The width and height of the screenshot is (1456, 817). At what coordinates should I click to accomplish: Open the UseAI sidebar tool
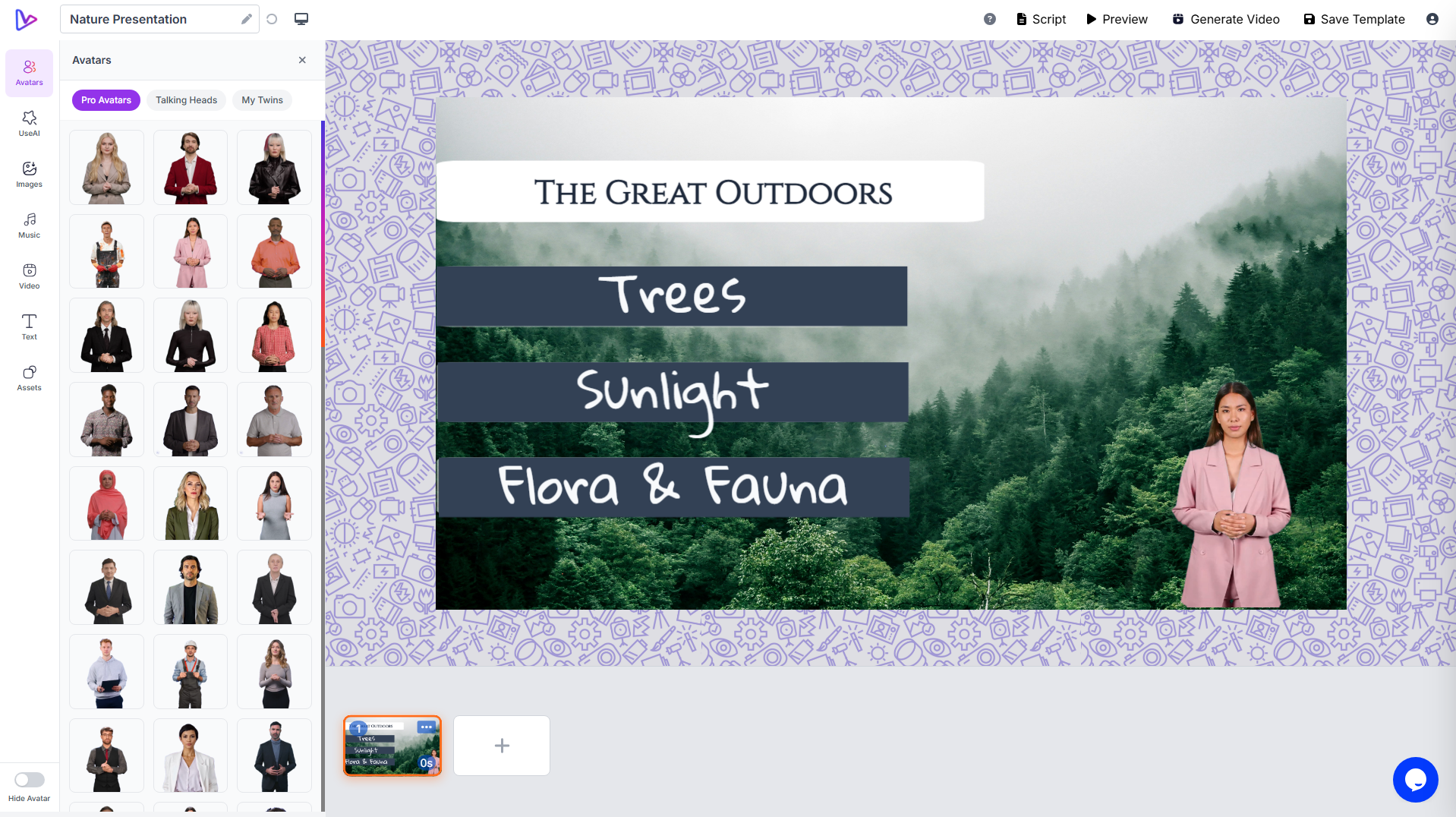(29, 124)
